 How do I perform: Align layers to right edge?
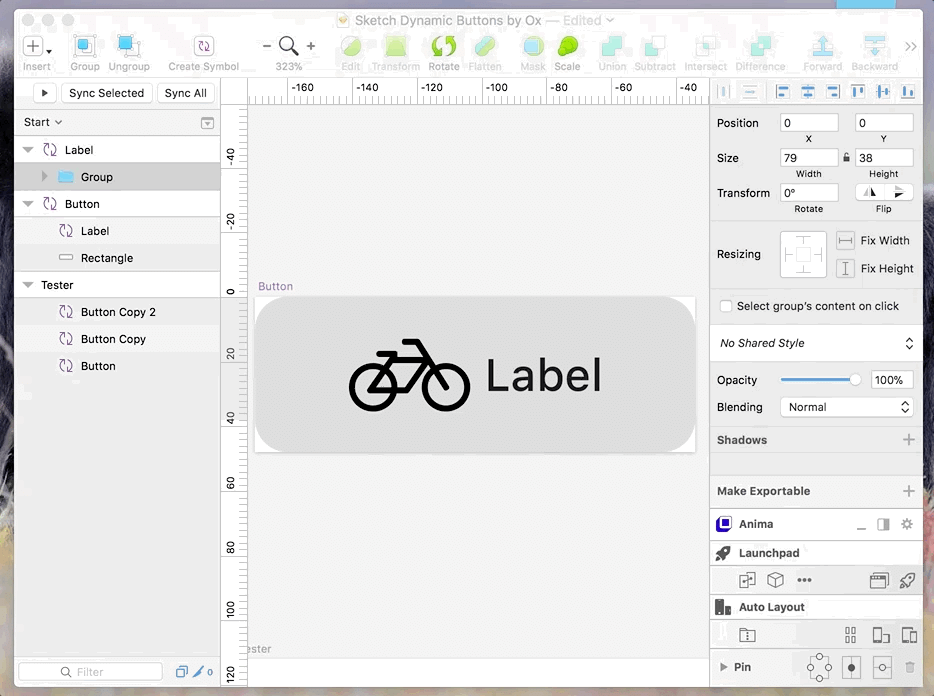pos(833,92)
